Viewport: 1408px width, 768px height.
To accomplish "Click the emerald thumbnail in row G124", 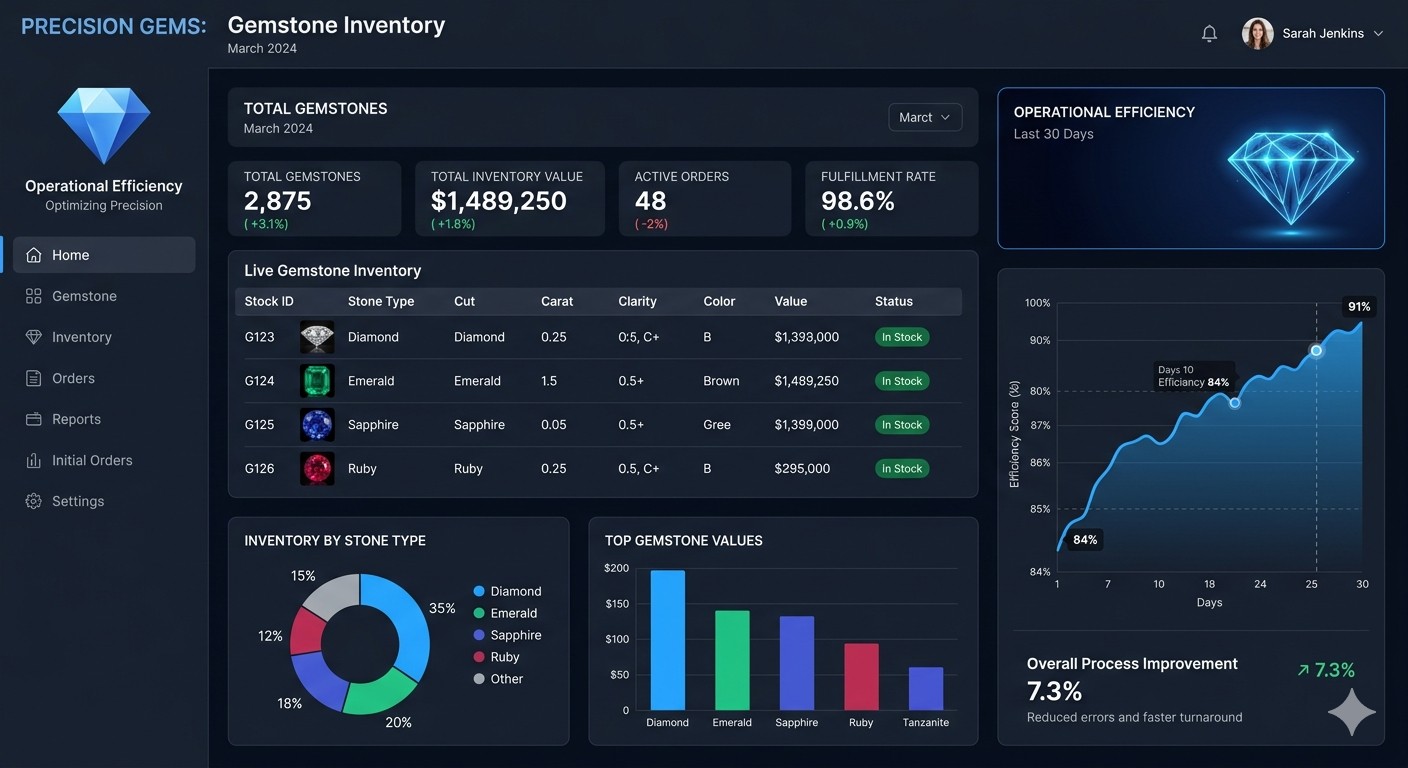I will click(x=317, y=381).
